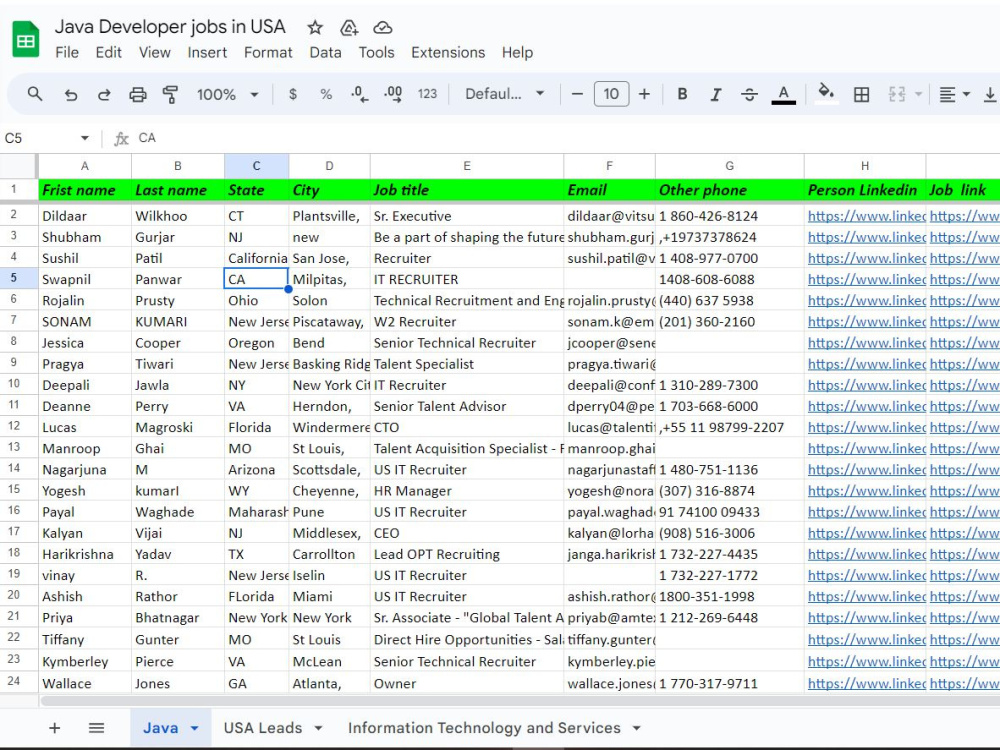Open the Extensions menu
Screen dimensions: 1000x750
448,52
